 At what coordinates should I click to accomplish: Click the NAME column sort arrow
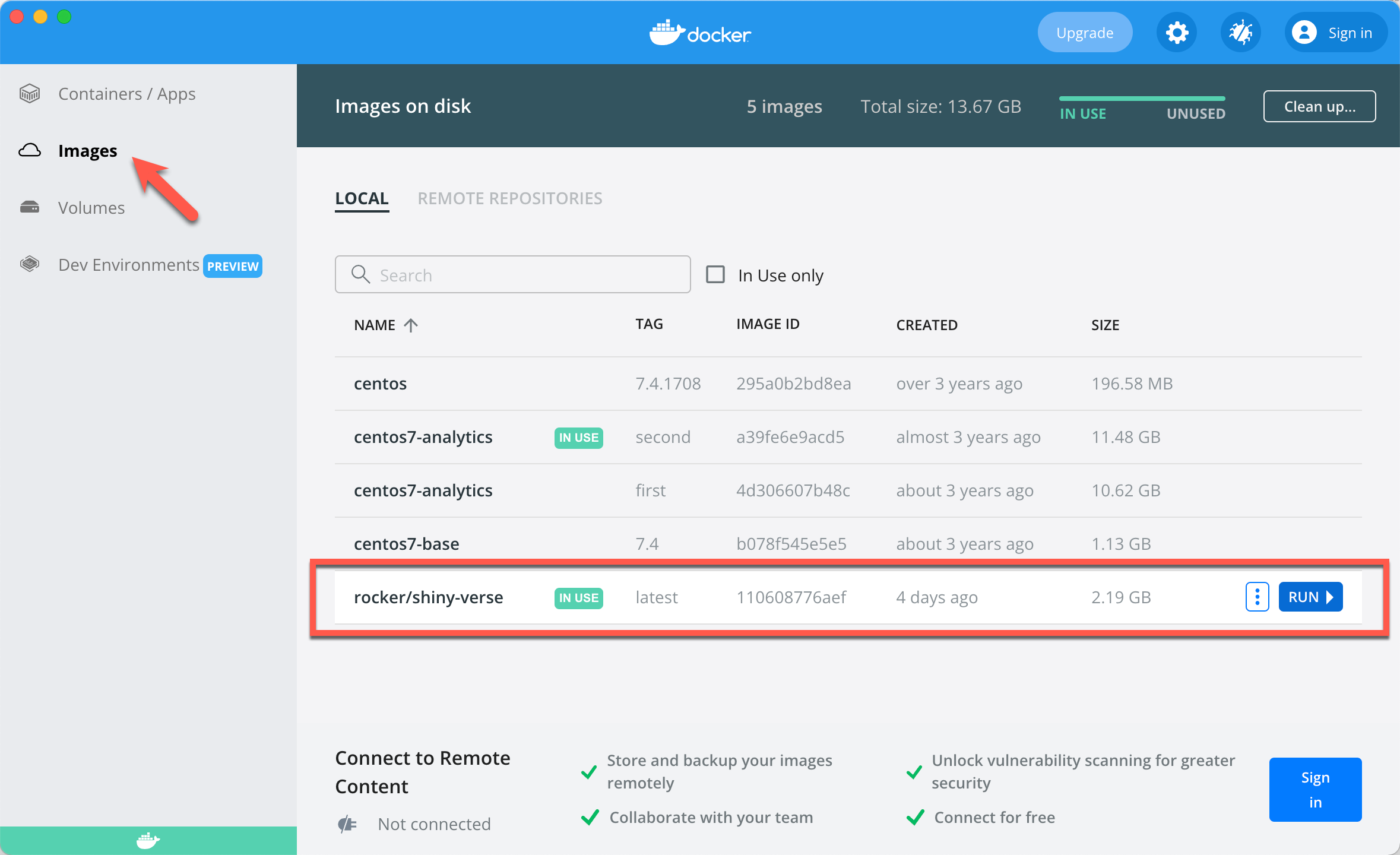(411, 325)
